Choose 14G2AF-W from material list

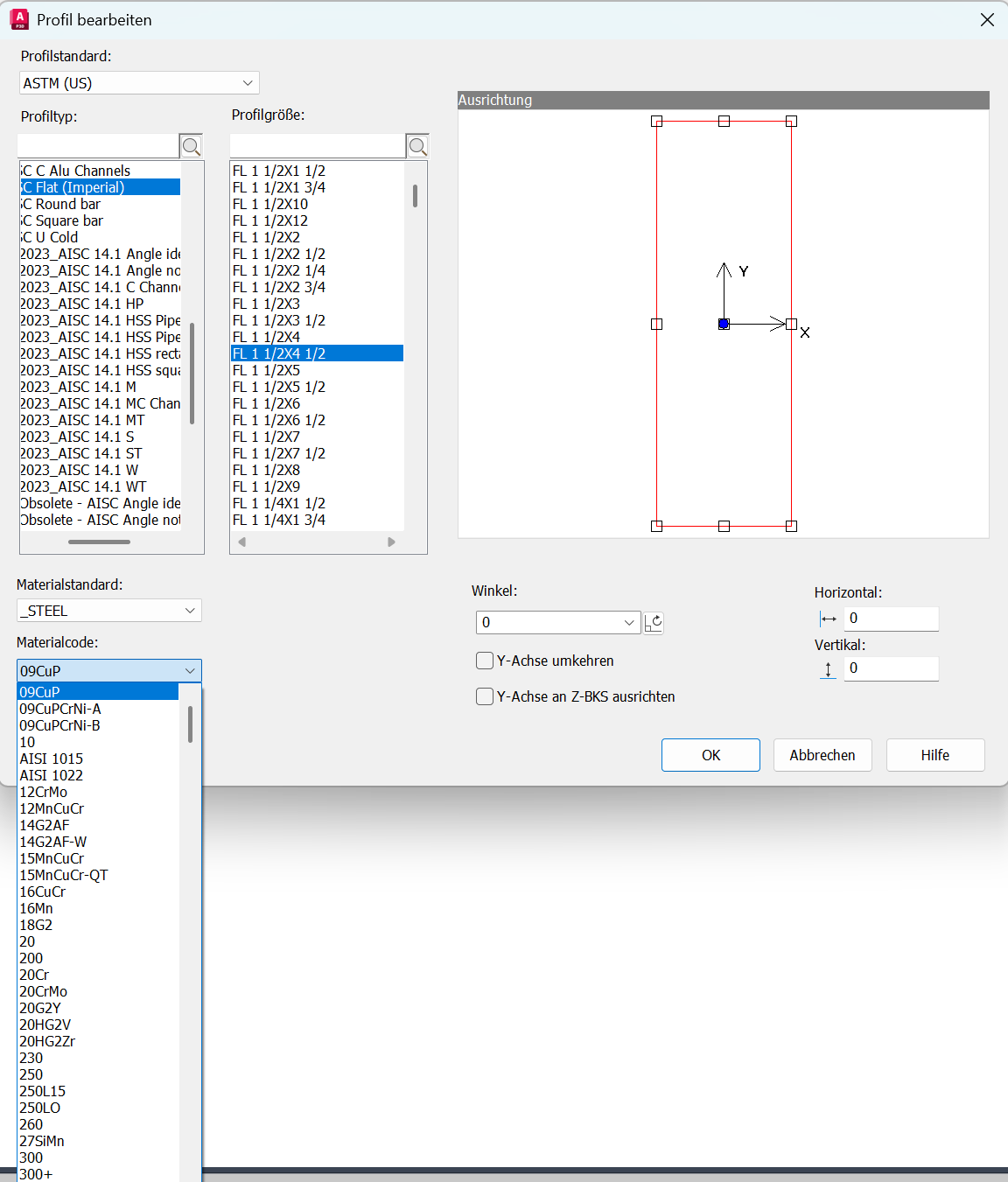(x=98, y=842)
